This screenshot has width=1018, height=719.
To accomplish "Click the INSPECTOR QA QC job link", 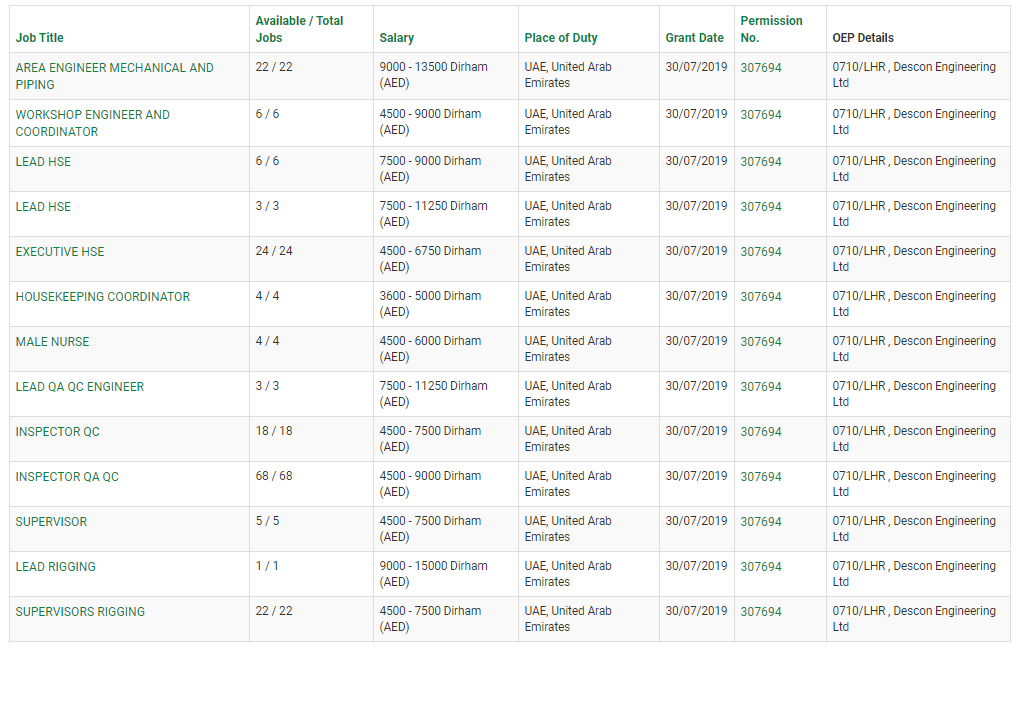I will [67, 477].
